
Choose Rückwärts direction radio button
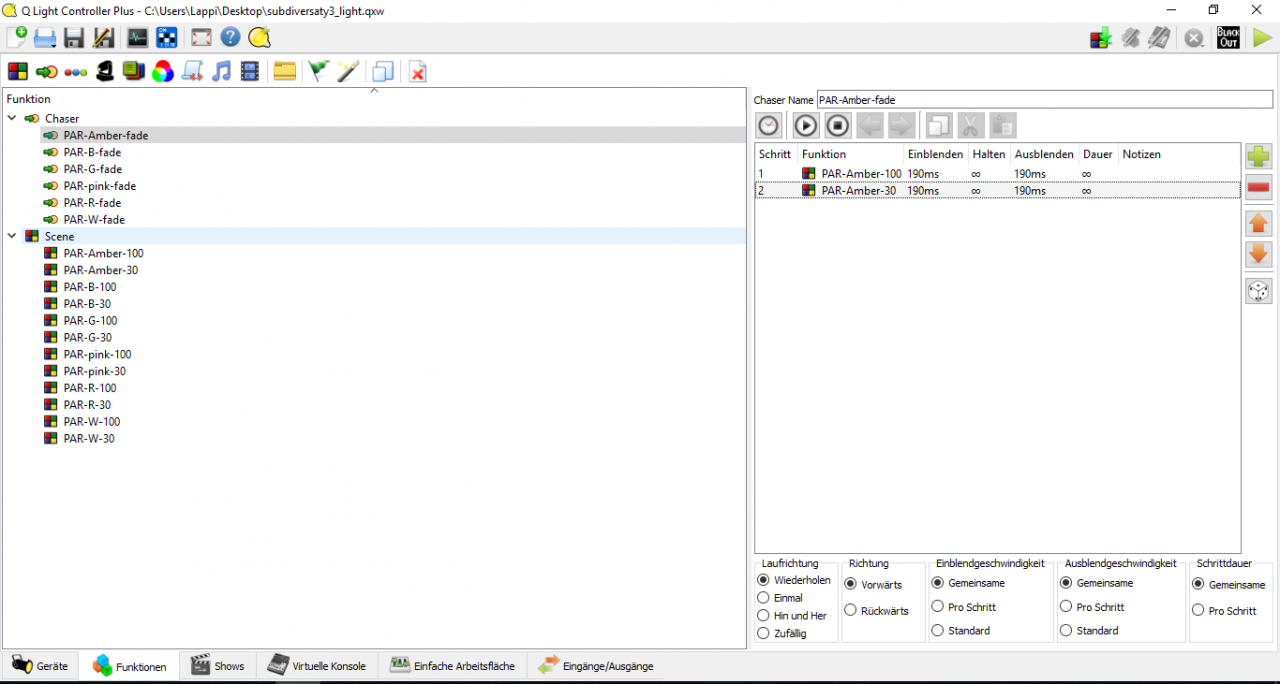coord(851,610)
